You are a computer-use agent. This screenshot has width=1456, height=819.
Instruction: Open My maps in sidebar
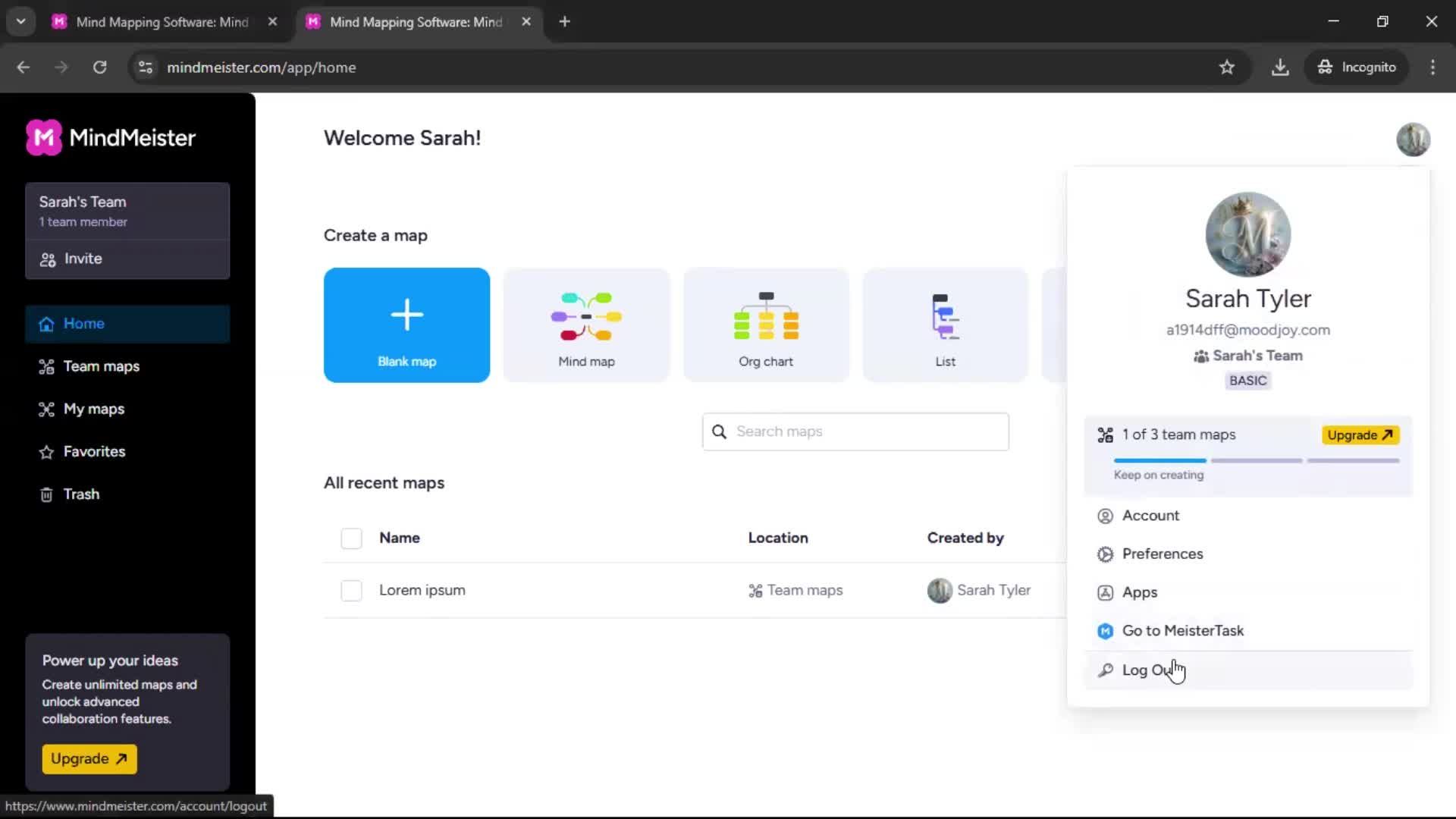[127, 409]
